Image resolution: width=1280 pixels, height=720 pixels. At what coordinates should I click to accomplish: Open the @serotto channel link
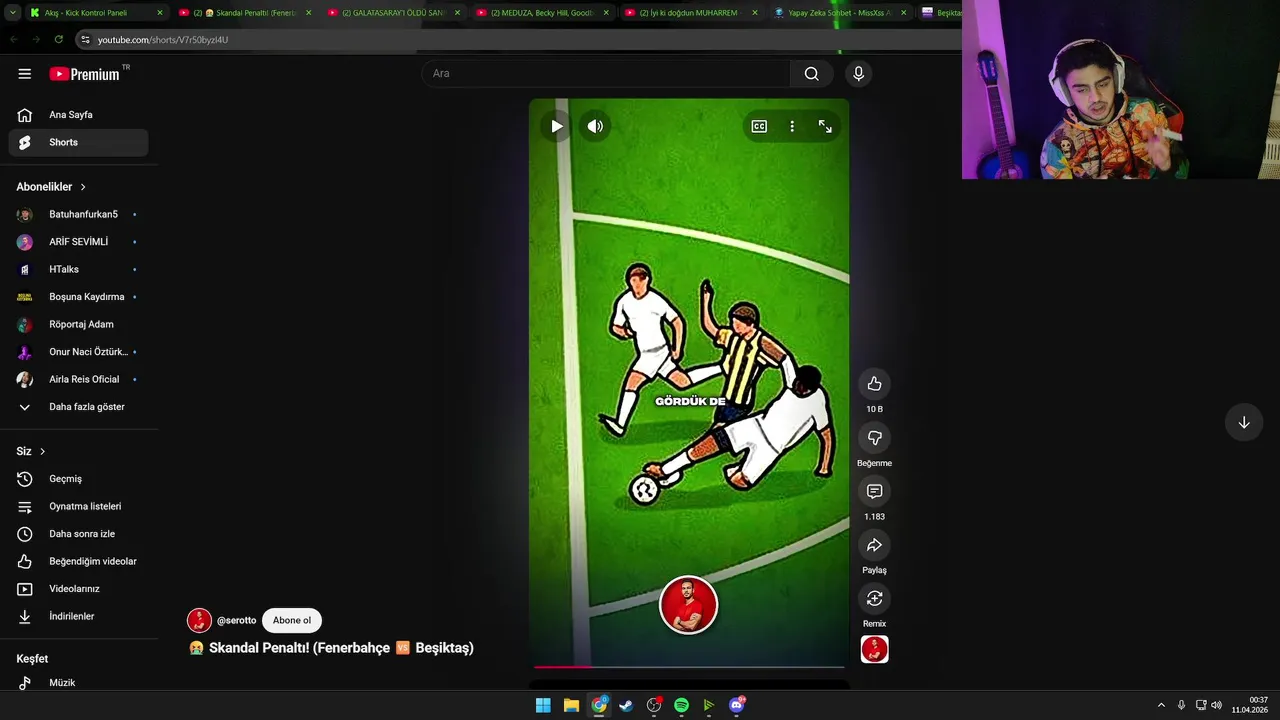click(236, 620)
